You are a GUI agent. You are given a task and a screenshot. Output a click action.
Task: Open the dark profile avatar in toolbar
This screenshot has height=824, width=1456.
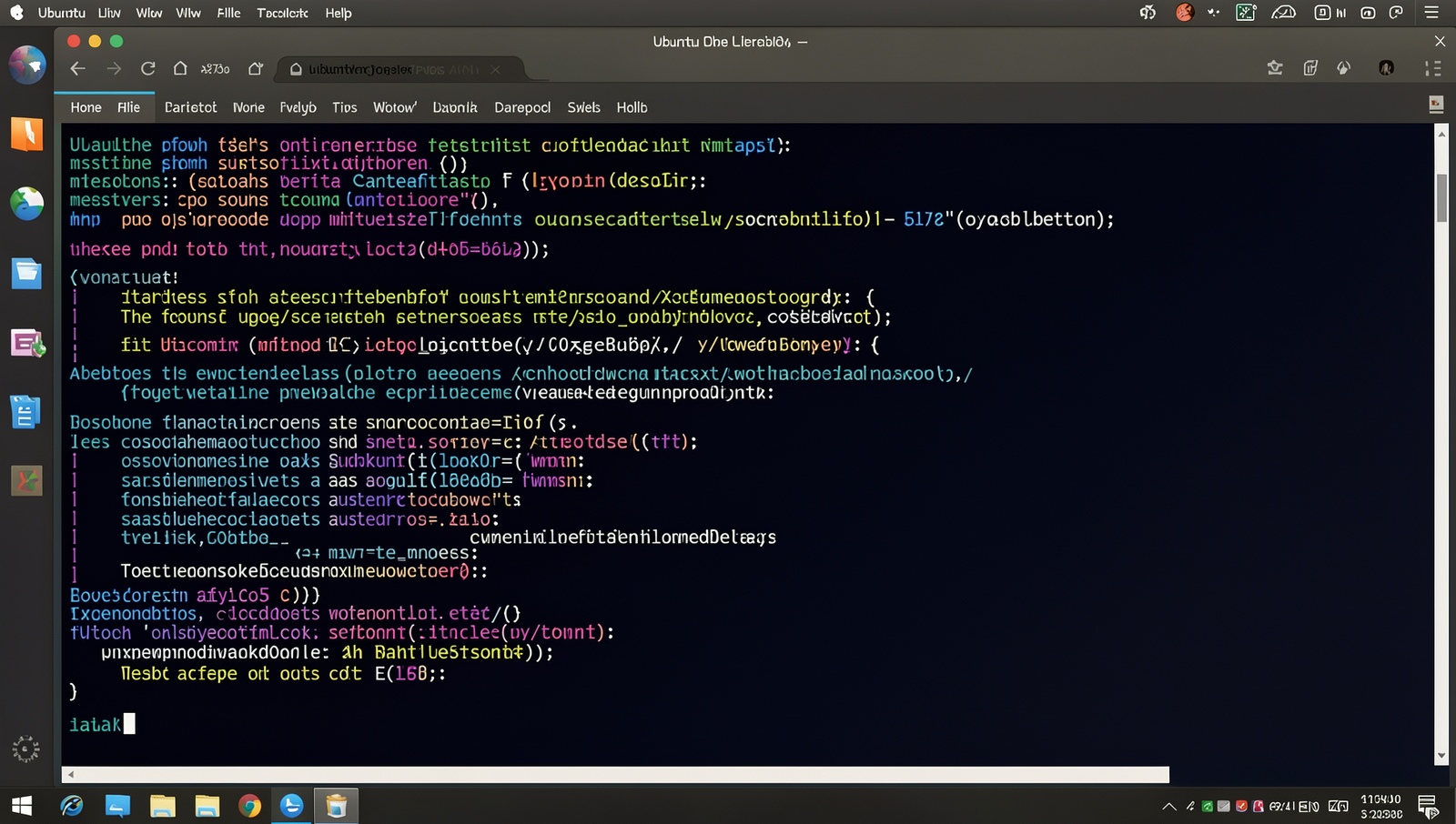[1386, 68]
